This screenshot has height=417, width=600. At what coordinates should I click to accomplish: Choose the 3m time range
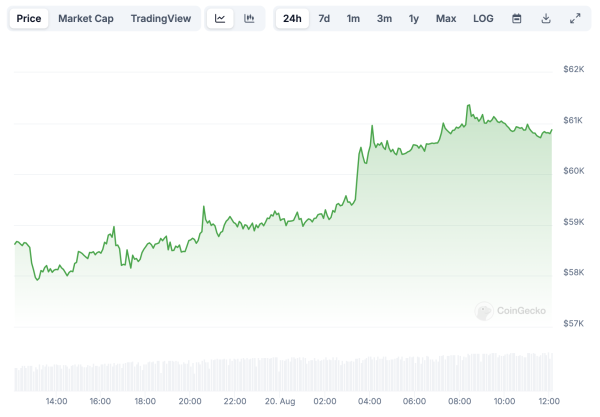384,18
